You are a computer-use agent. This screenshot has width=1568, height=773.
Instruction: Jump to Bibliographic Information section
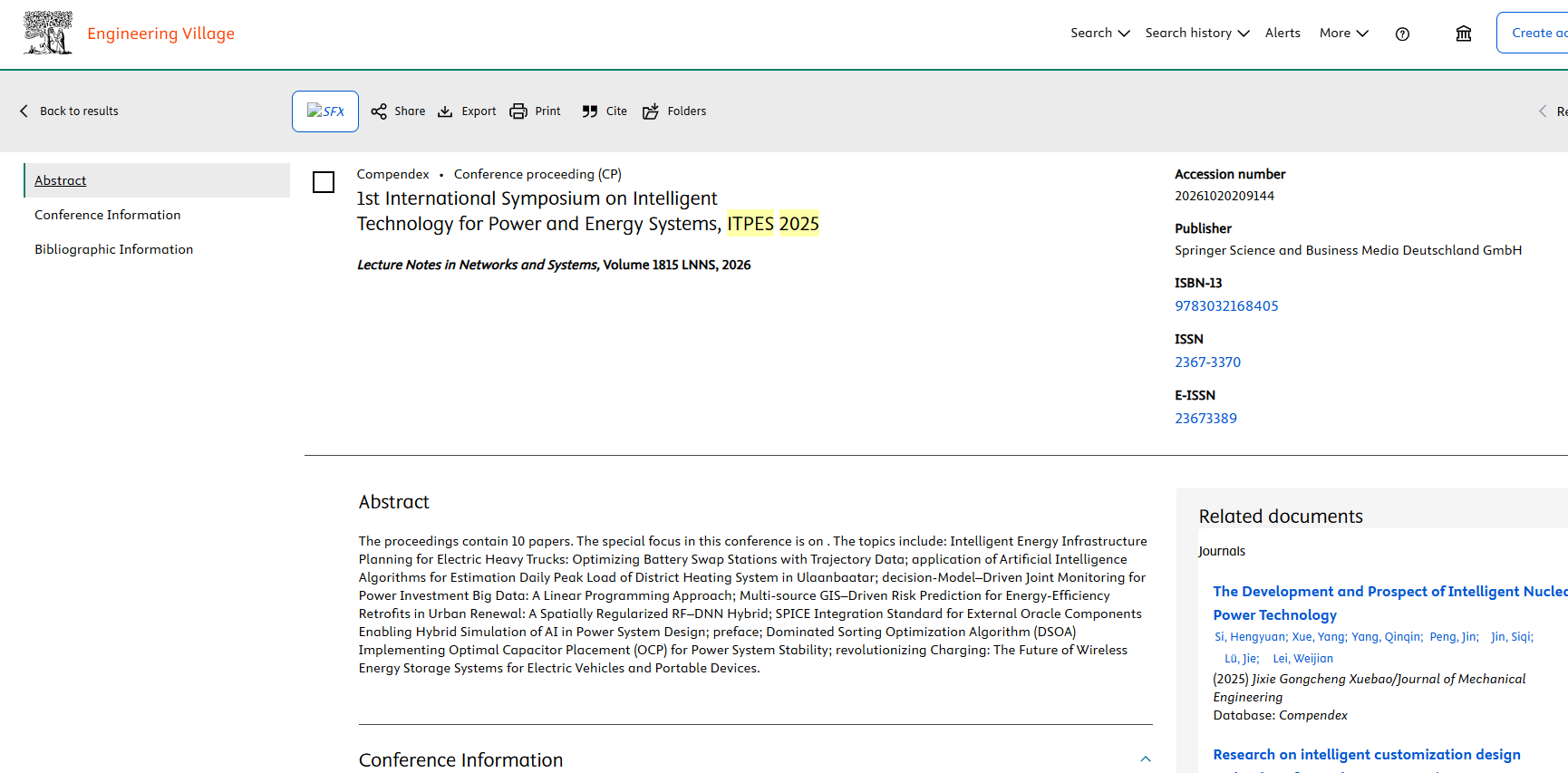[113, 249]
